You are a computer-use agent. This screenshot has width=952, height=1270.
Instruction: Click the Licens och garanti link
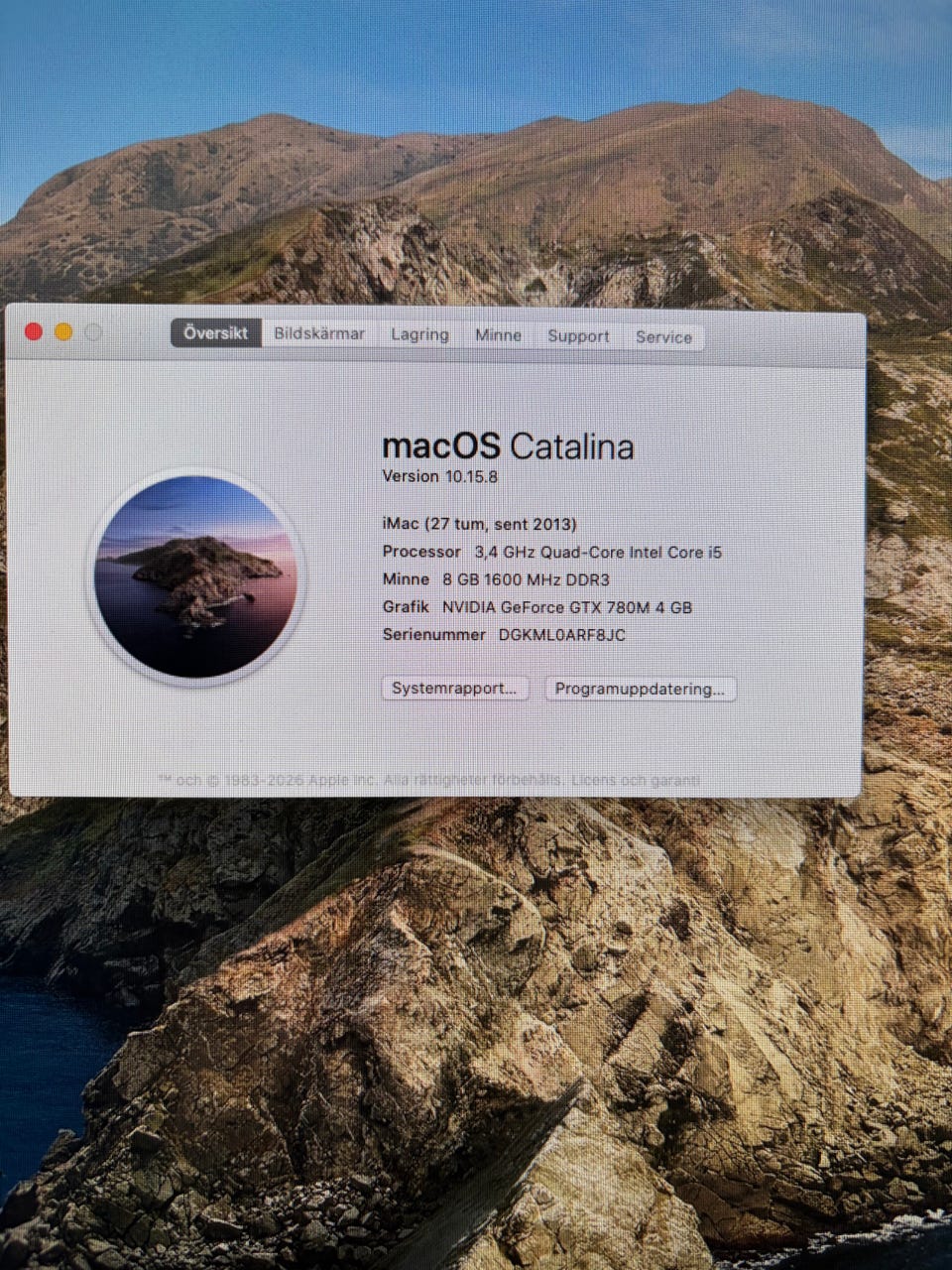click(x=636, y=781)
